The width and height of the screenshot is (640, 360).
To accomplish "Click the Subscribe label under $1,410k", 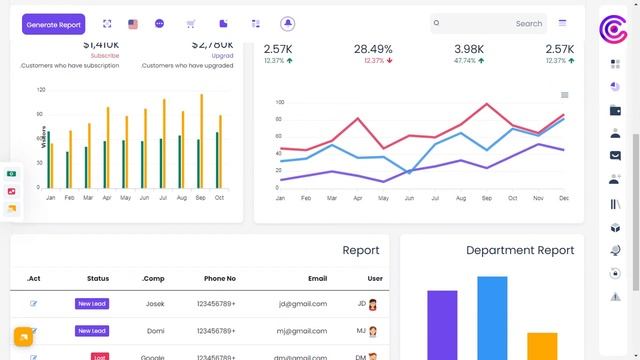I will click(x=105, y=56).
